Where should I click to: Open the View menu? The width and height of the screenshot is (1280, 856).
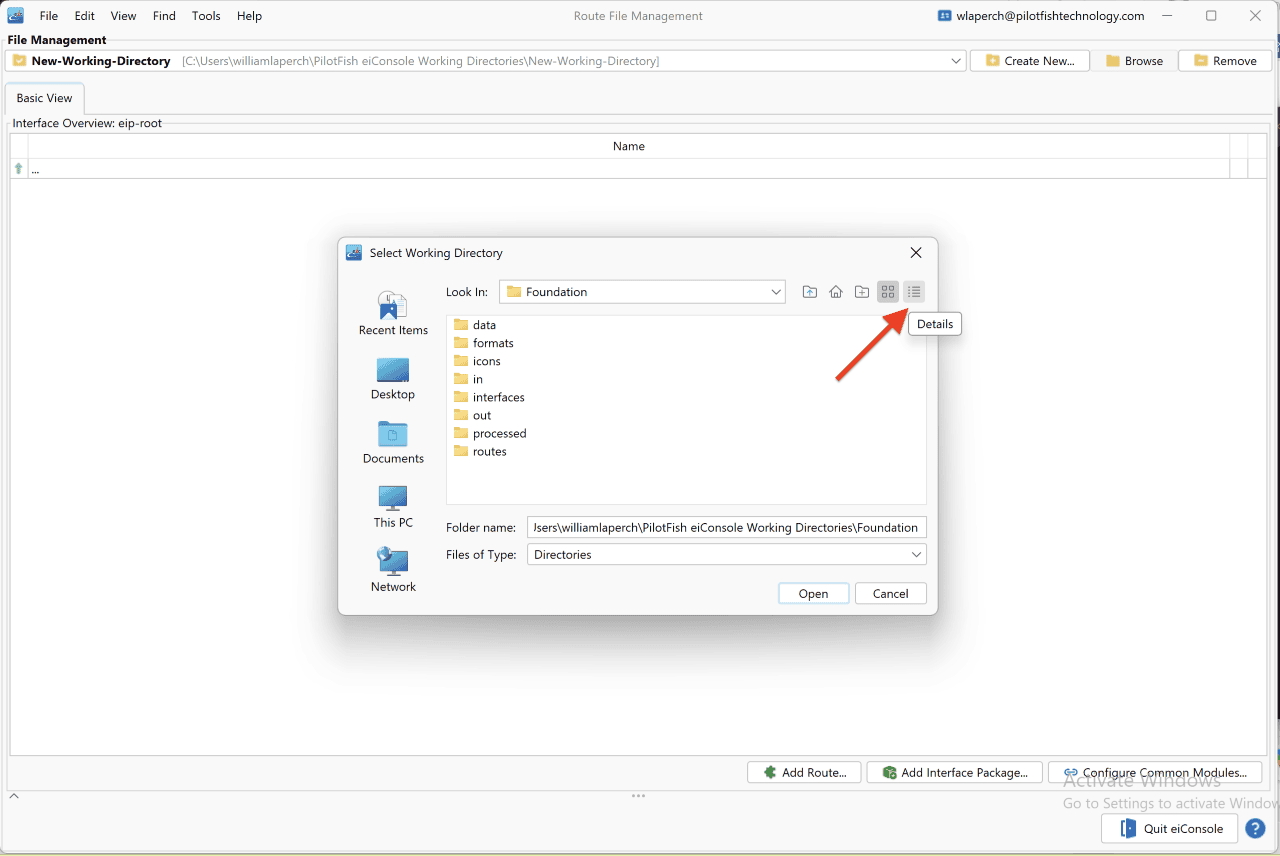point(124,16)
